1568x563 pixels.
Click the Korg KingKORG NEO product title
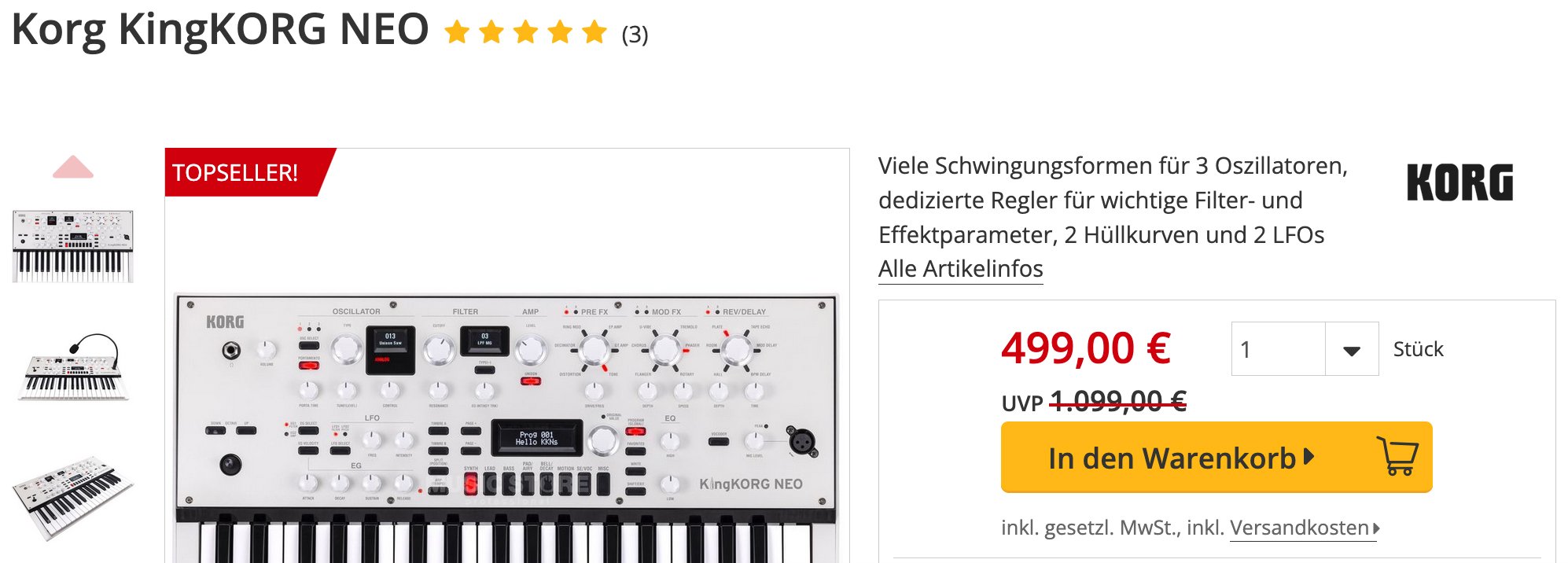click(220, 30)
